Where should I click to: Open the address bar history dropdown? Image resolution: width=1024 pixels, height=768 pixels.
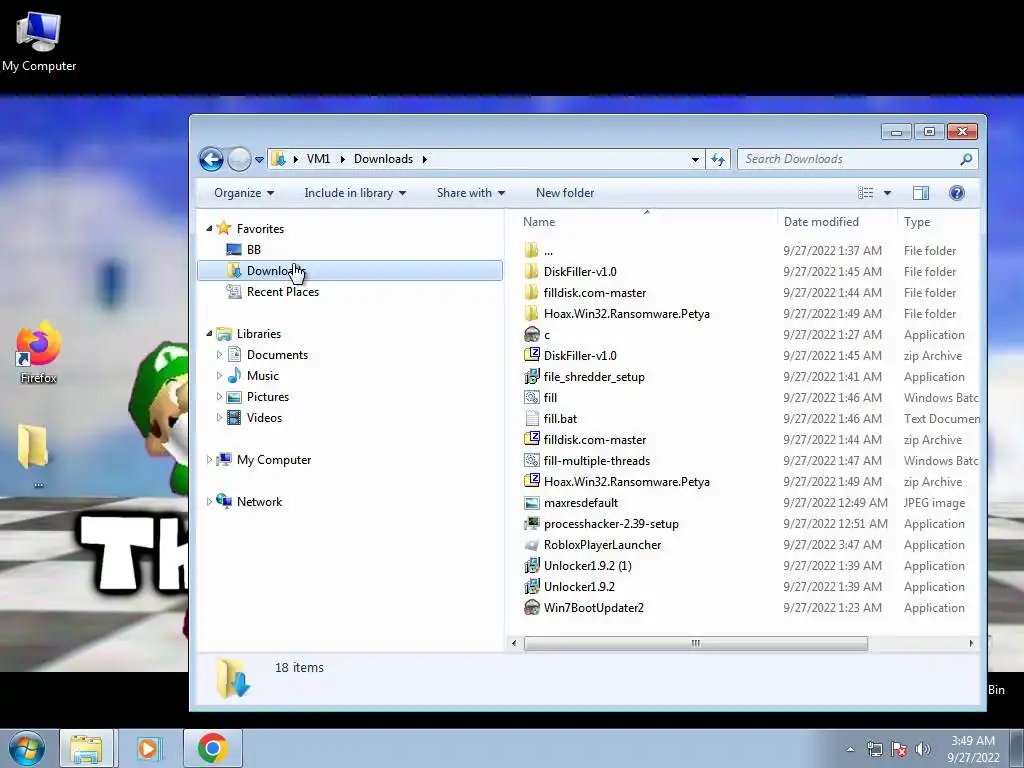[695, 159]
